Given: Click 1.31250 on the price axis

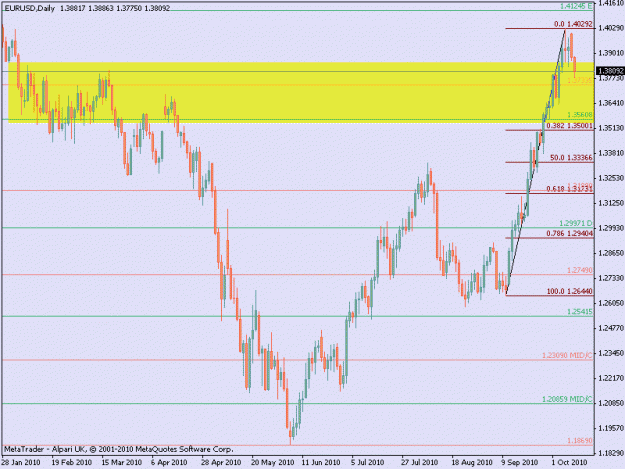Looking at the screenshot, I should (x=611, y=203).
